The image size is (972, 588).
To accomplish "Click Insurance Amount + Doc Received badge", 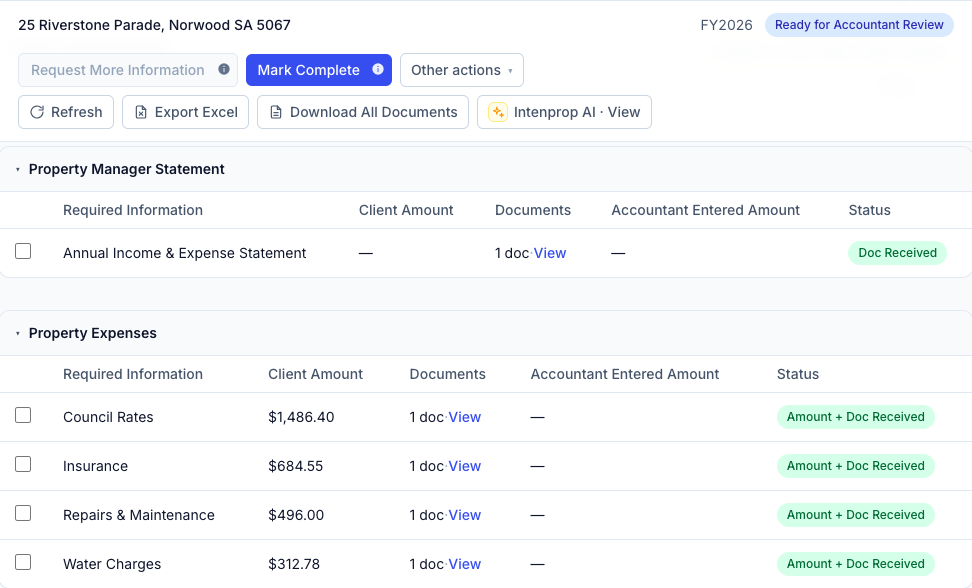I will [855, 466].
